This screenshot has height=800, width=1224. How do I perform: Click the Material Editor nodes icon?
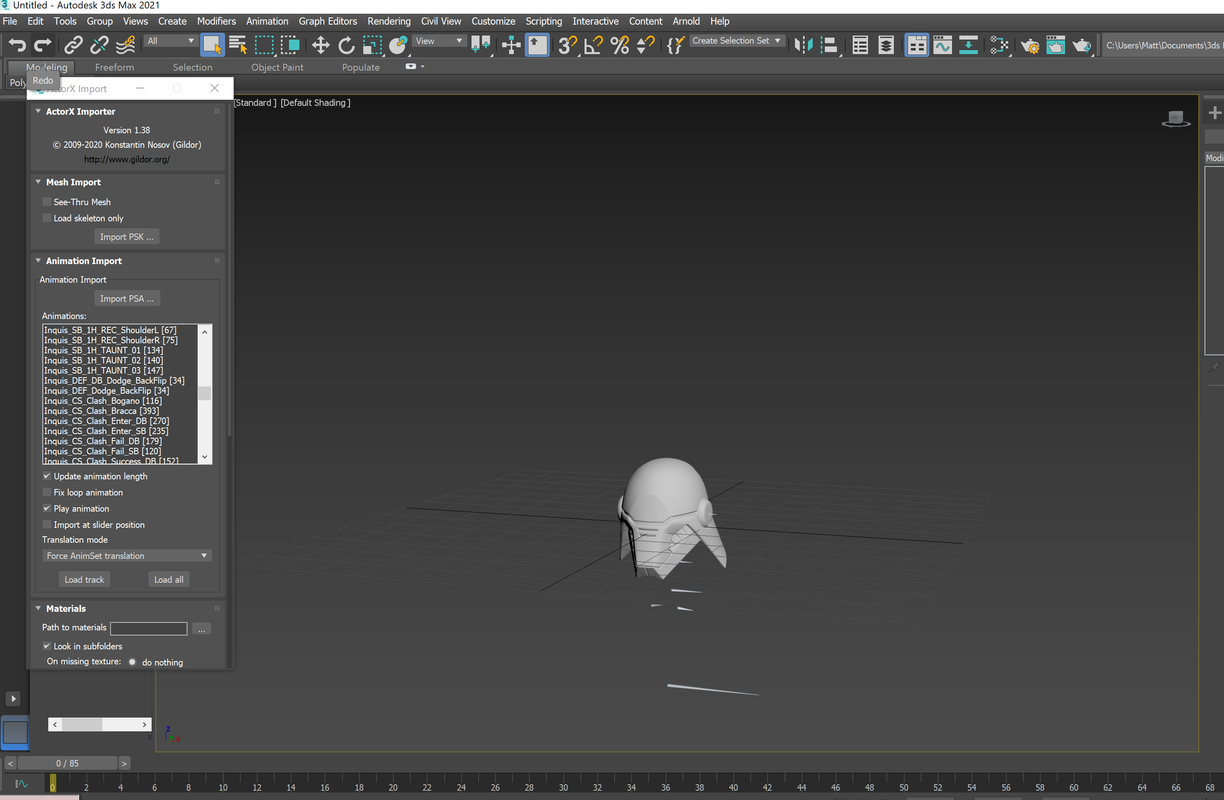(x=998, y=45)
